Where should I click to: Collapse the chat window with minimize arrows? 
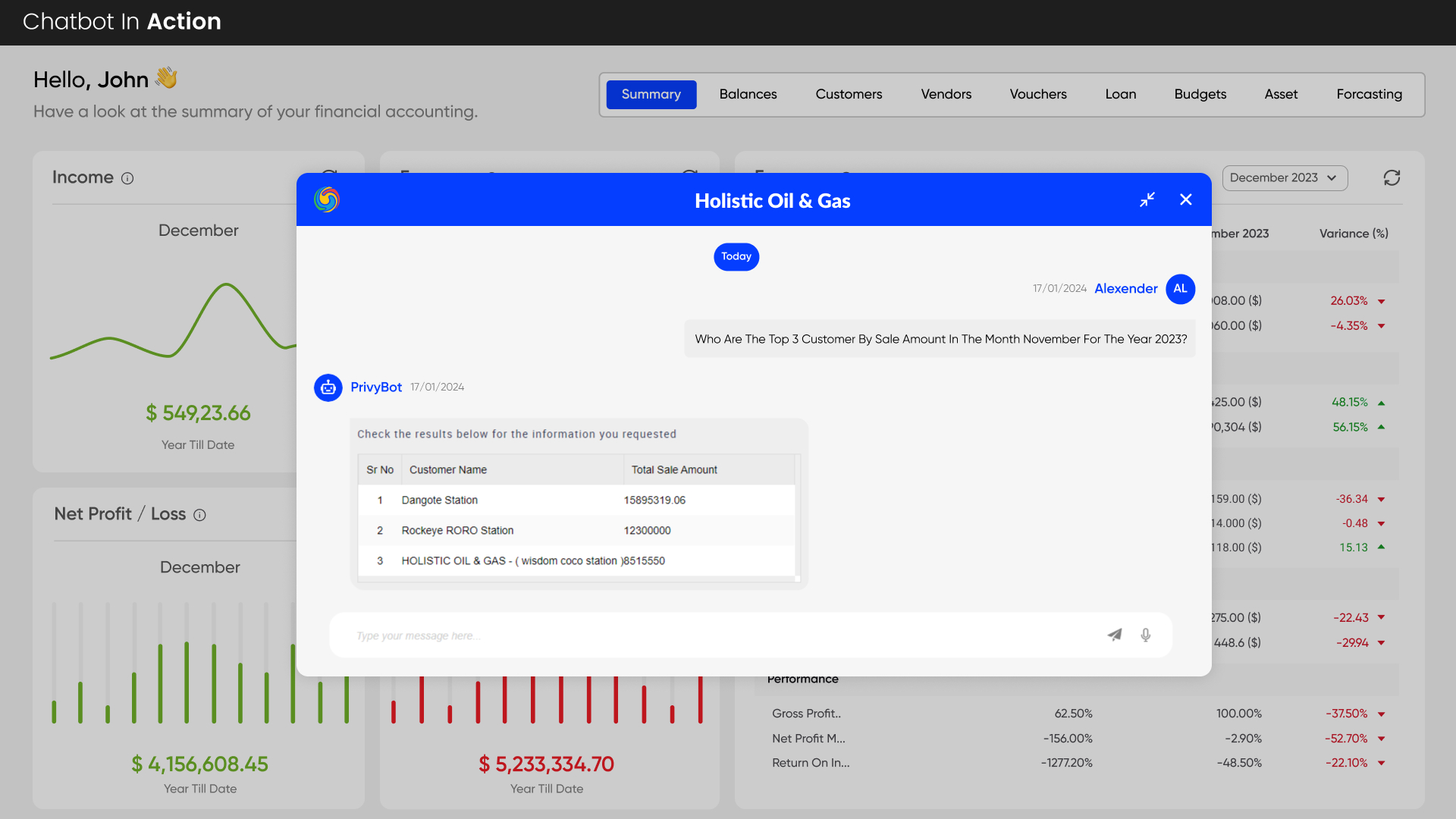[x=1147, y=199]
